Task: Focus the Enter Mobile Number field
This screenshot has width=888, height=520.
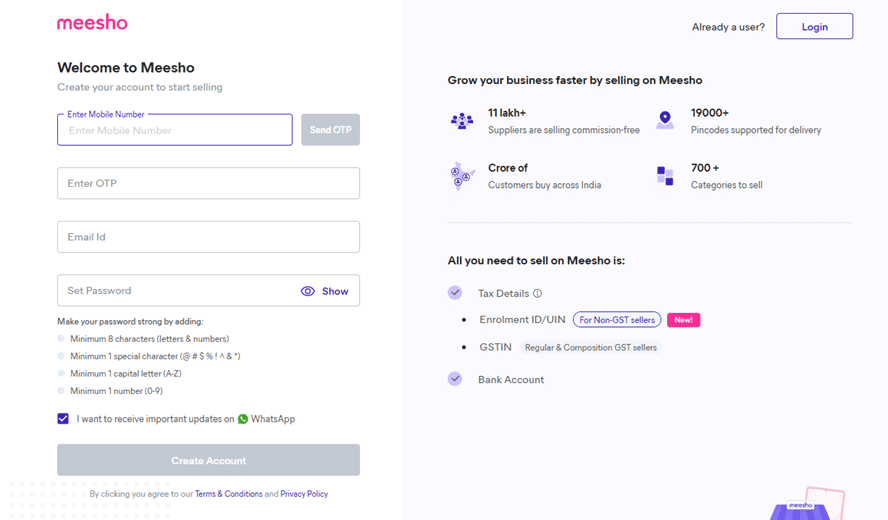Action: pos(175,130)
